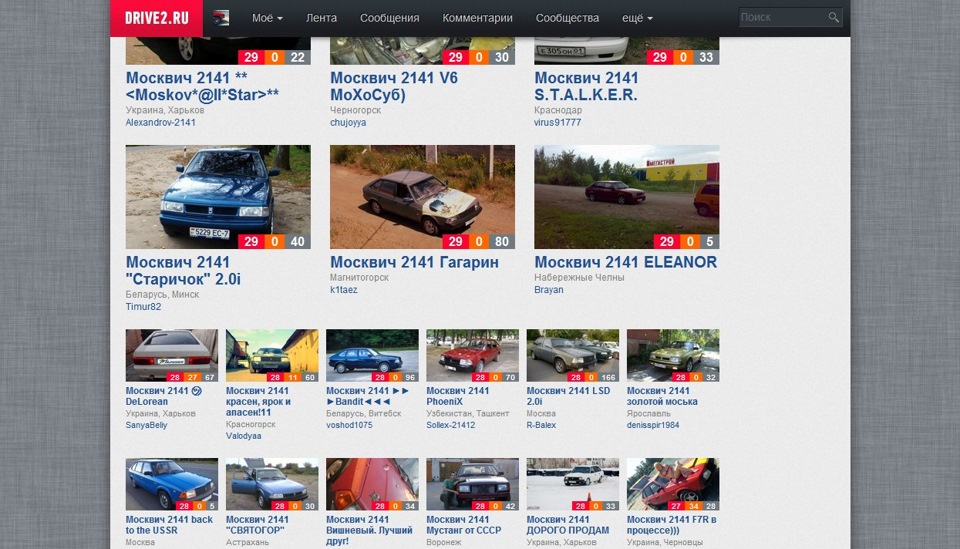The image size is (960, 549).
Task: Expand the Моё dropdown menu
Action: 267,18
